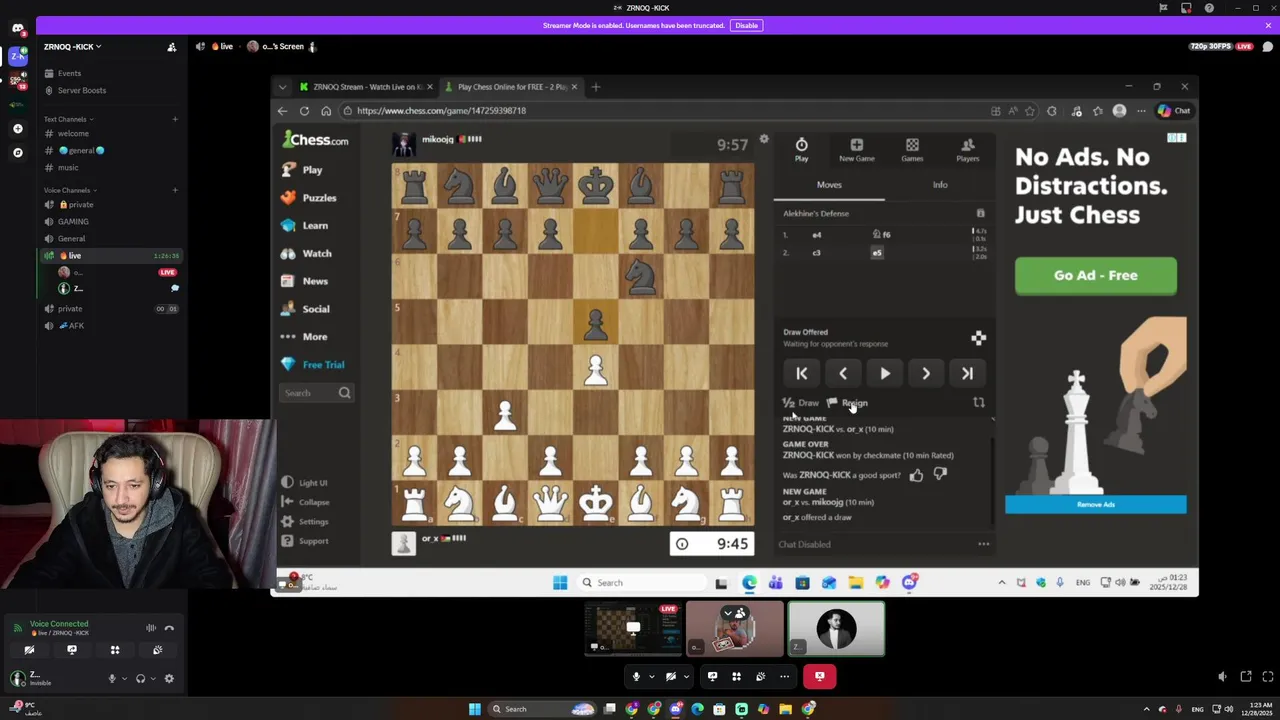Open activities launcher in call controls

coord(736,677)
